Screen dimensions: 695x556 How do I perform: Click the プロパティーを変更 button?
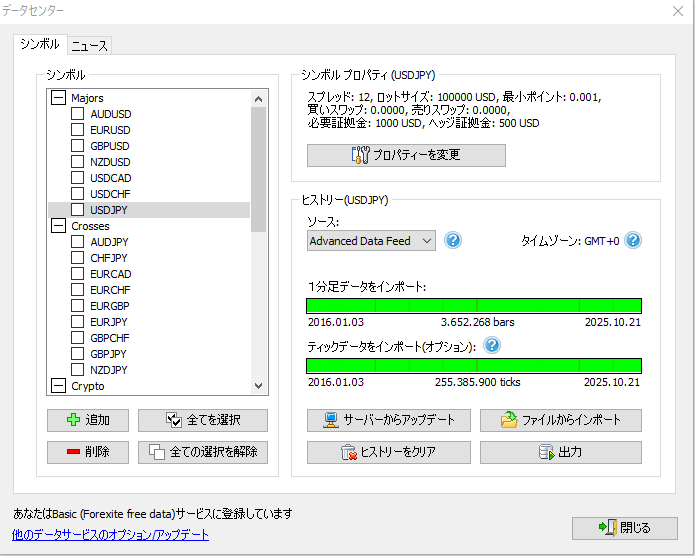point(406,155)
